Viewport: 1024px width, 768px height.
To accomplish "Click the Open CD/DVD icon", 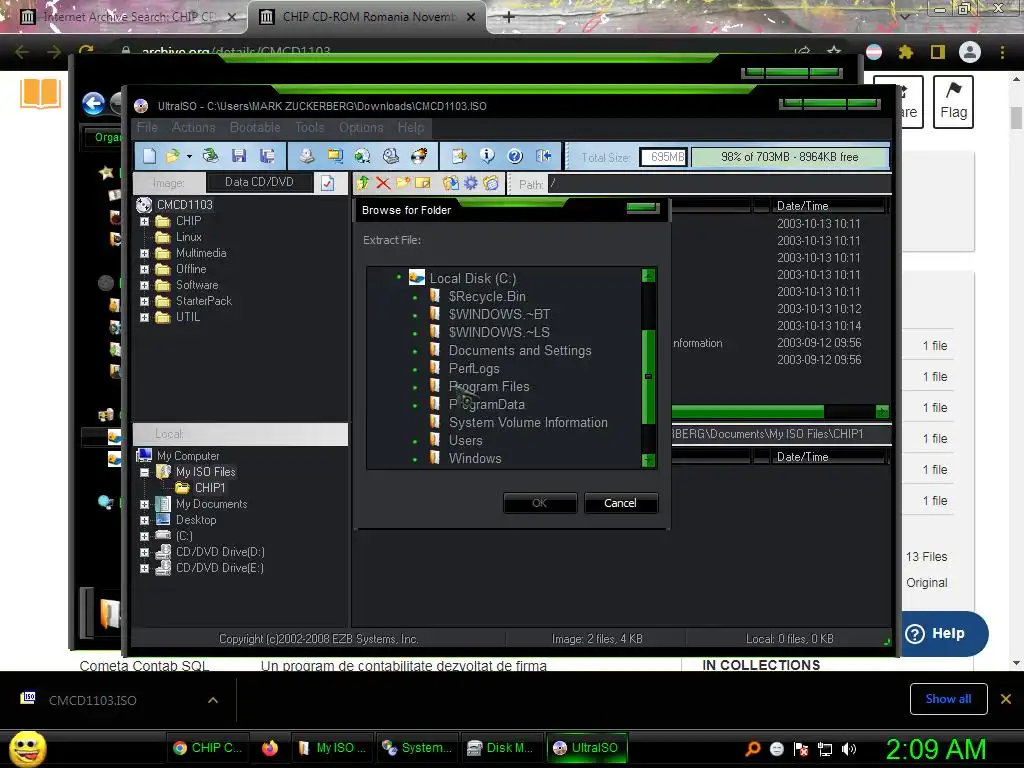I will tap(210, 156).
